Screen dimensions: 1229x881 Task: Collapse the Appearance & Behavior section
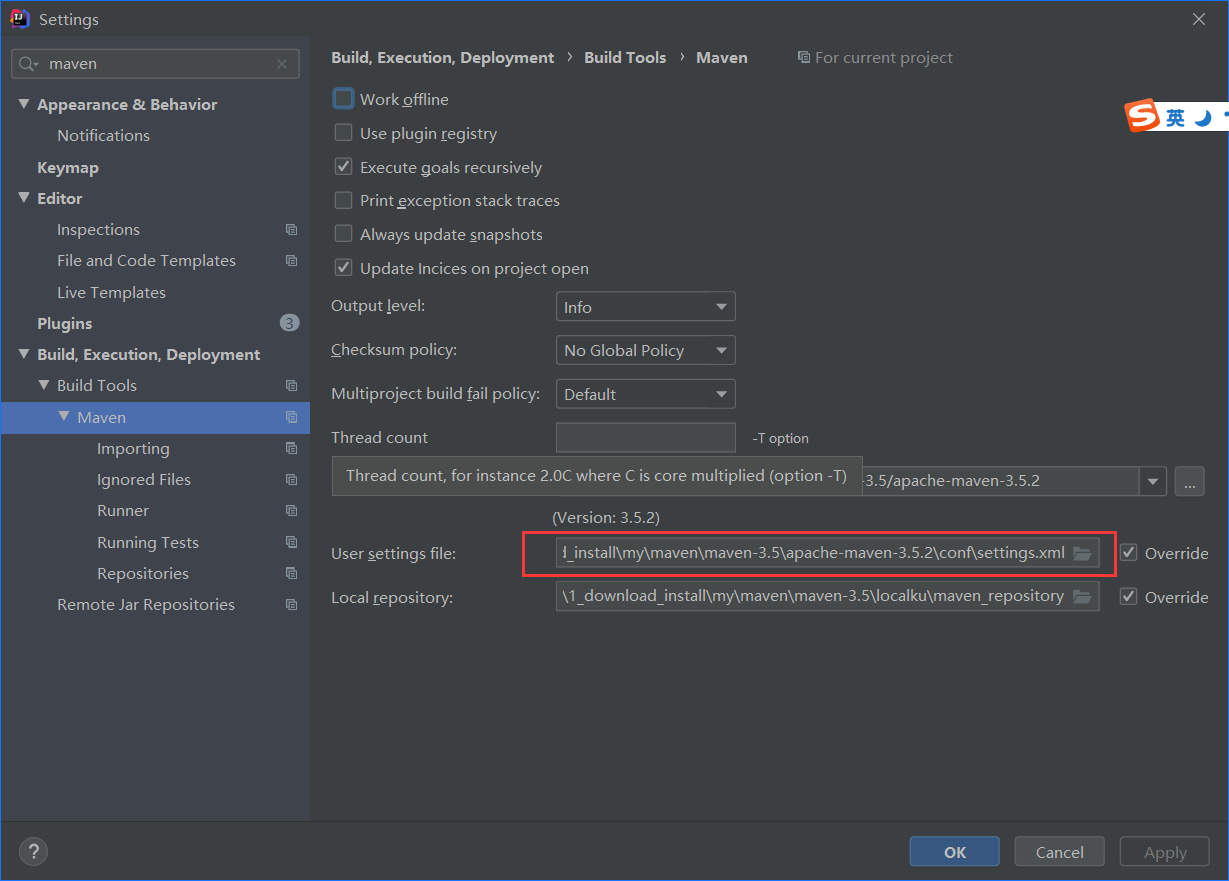pos(24,104)
